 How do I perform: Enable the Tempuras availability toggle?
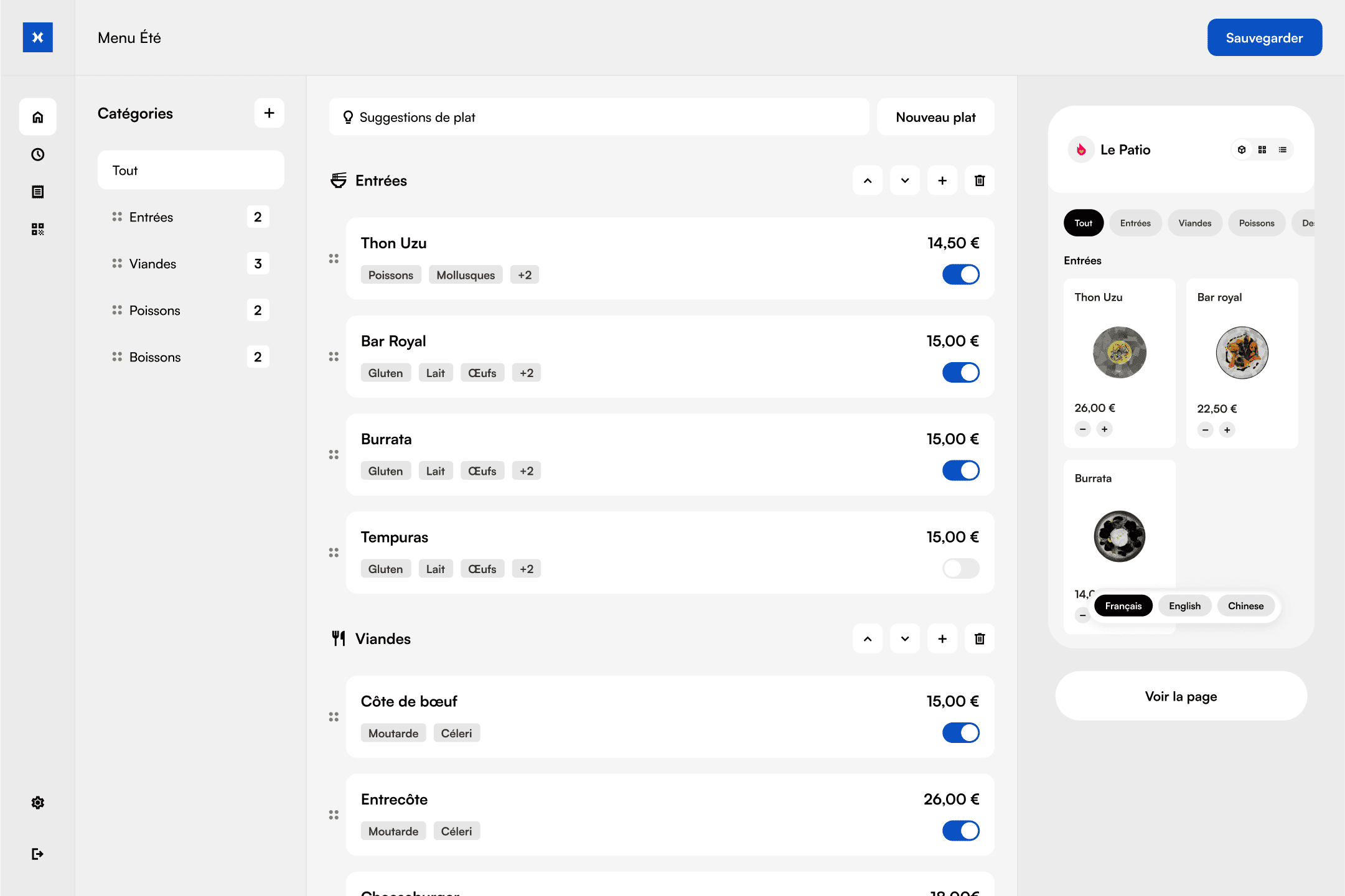click(x=960, y=568)
